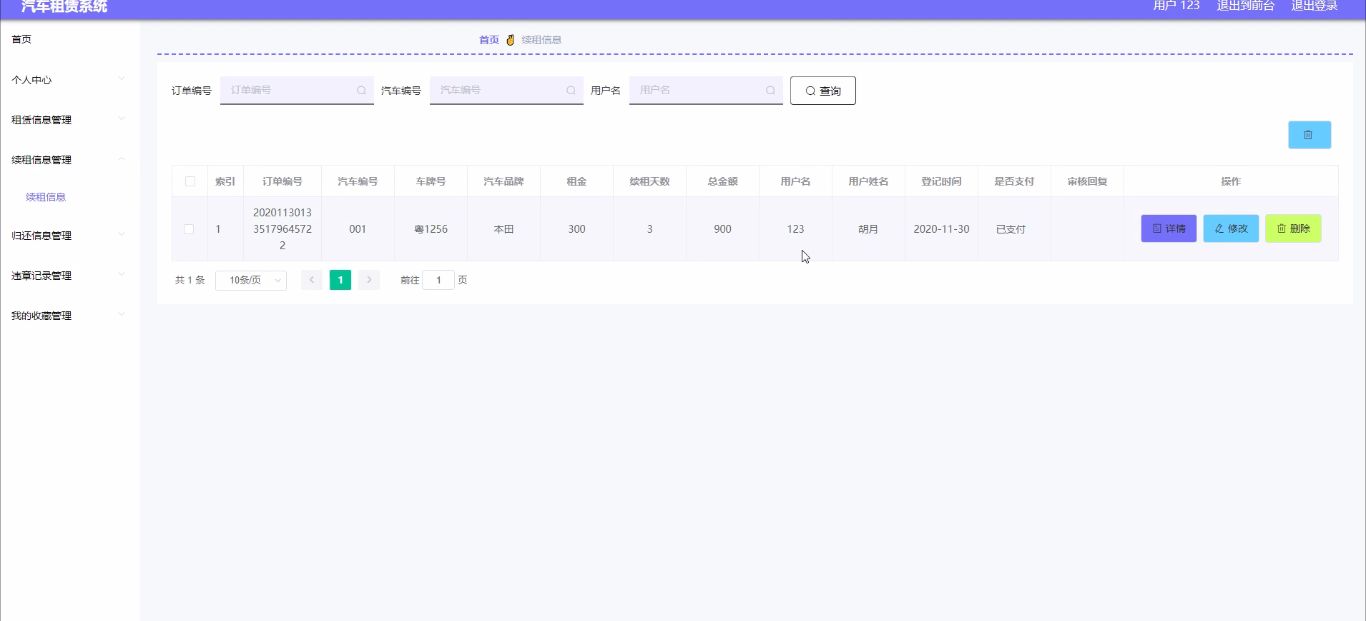Click plate cell 粤1256
This screenshot has width=1366, height=621.
click(x=431, y=229)
